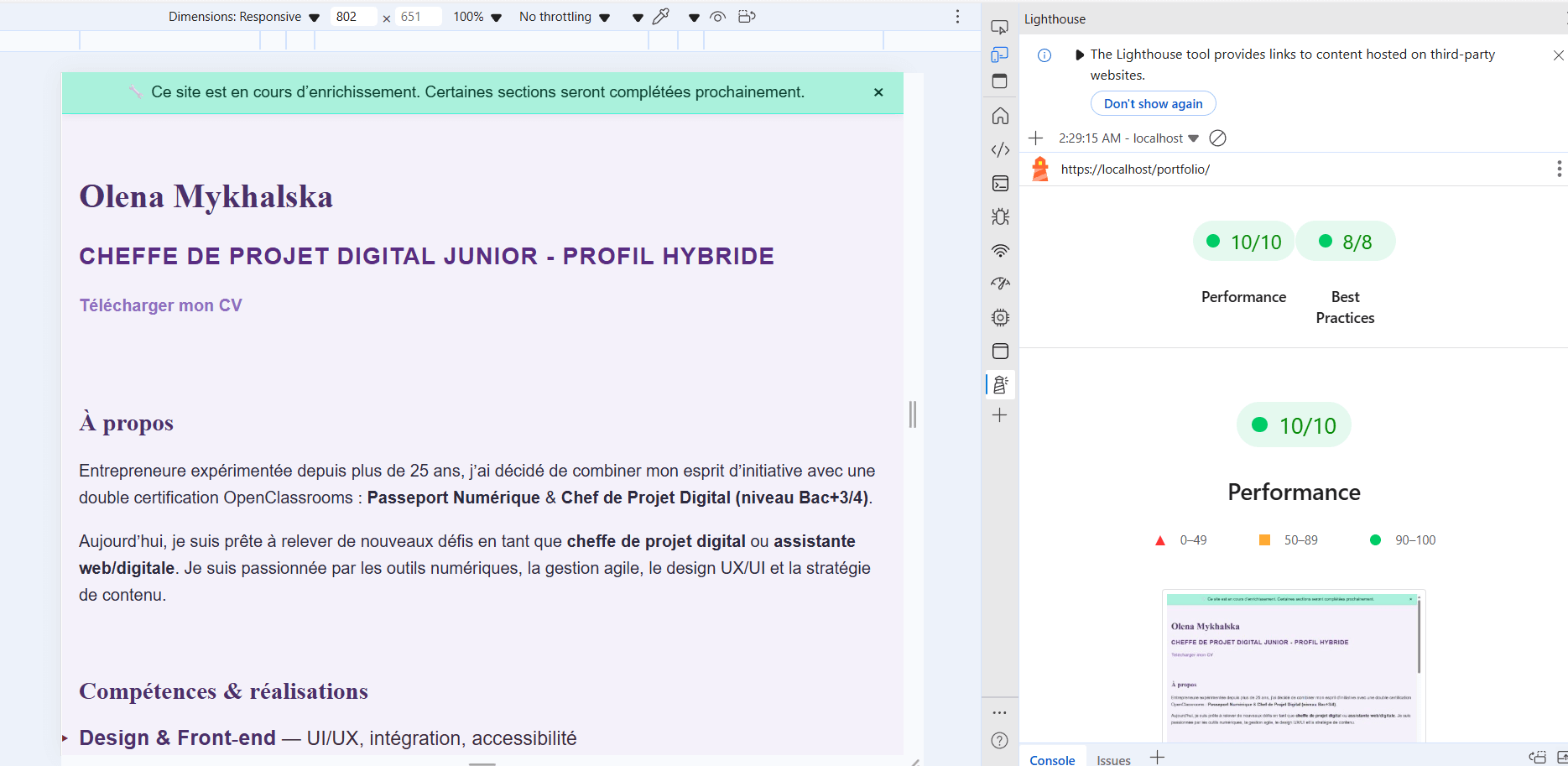Click the viewport width field showing 802

(353, 17)
